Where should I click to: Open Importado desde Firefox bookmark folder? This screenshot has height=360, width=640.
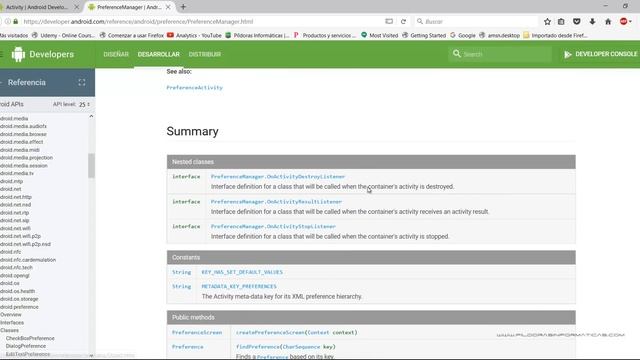(556, 36)
